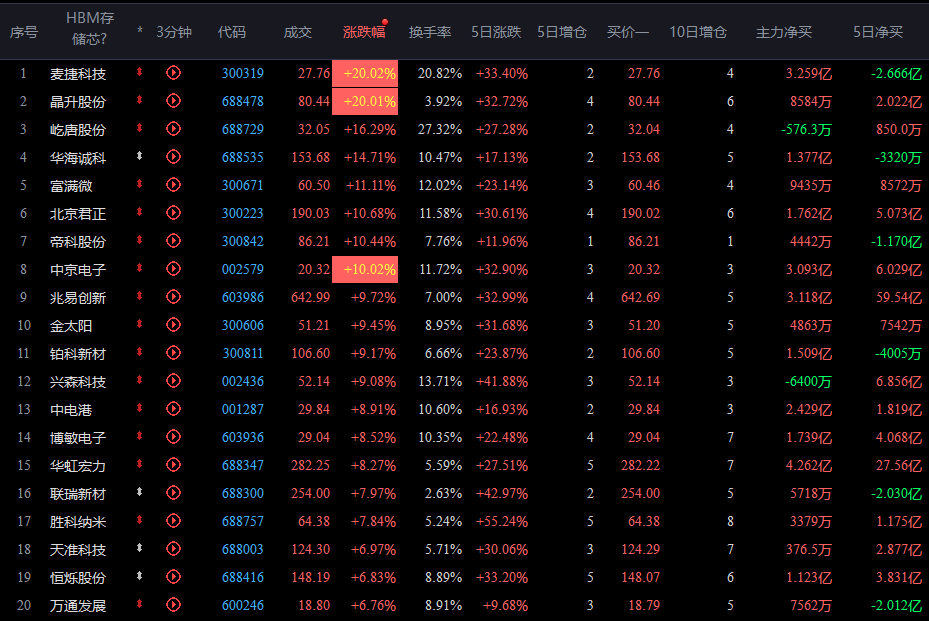Click 5-day net buy -2.666亿
Image resolution: width=929 pixels, height=621 pixels.
(x=896, y=73)
